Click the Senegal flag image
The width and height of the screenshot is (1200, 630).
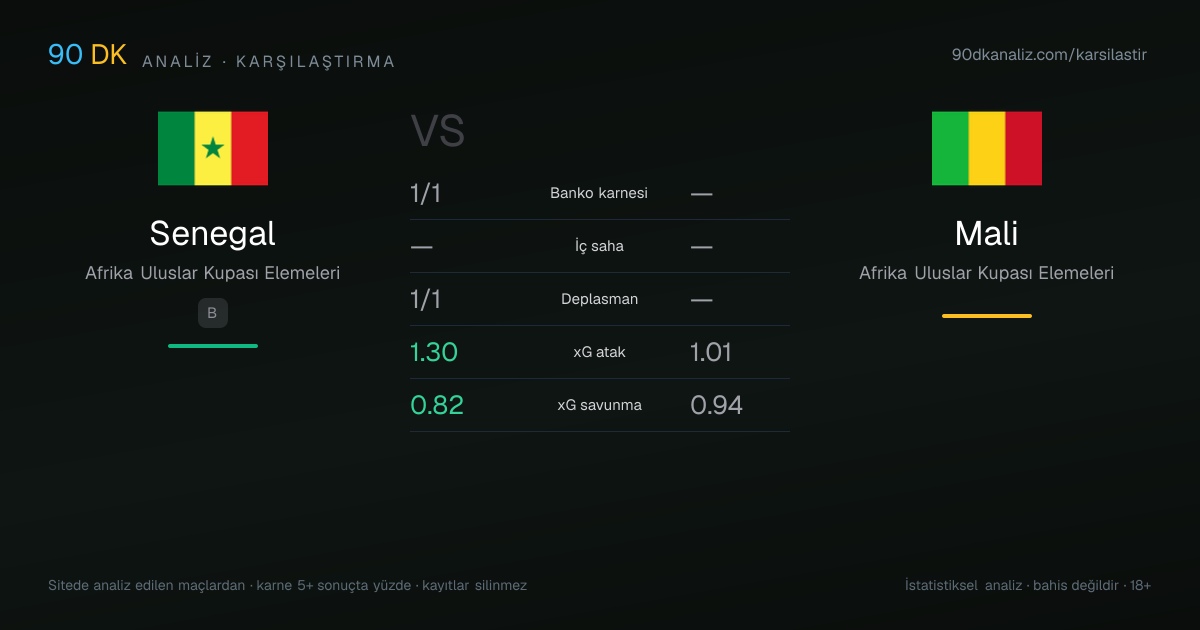coord(213,148)
